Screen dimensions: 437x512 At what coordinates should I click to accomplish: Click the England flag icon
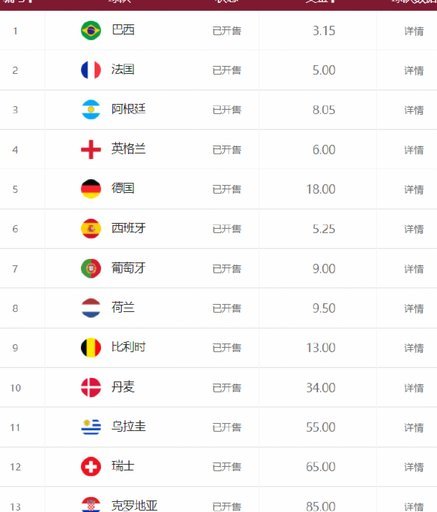91,149
